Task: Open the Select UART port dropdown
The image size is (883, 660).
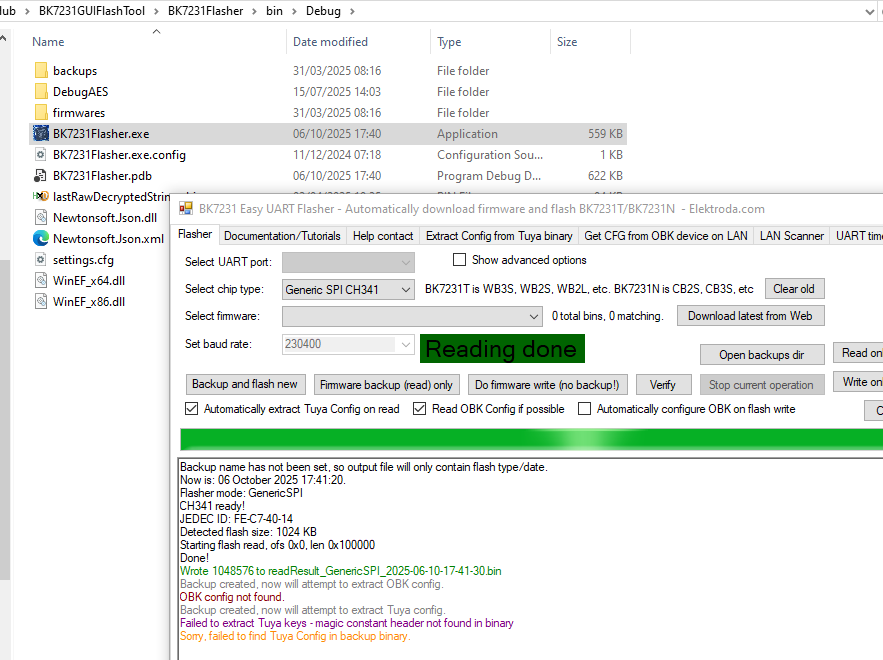Action: tap(349, 262)
